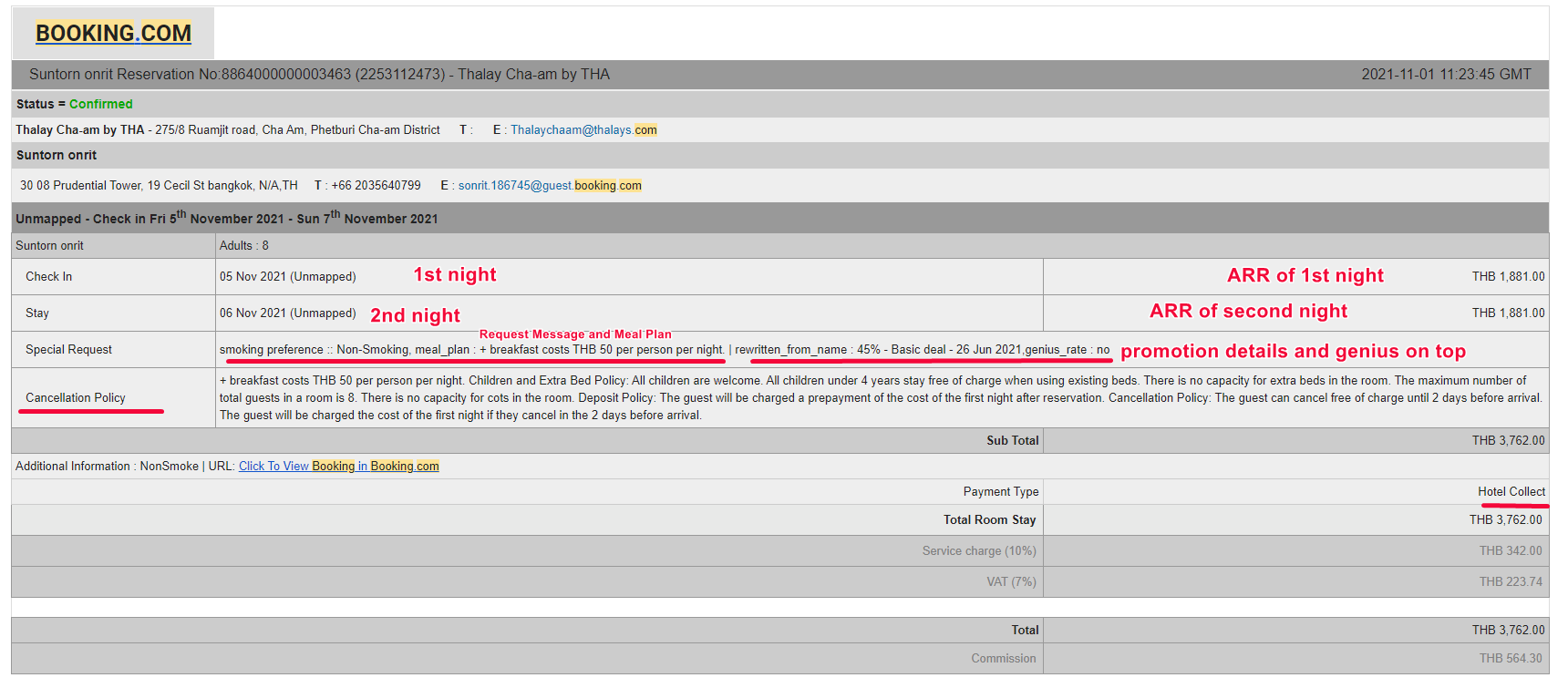The width and height of the screenshot is (1568, 688).
Task: Click the green 'Confirmed' status text
Action: 101,105
